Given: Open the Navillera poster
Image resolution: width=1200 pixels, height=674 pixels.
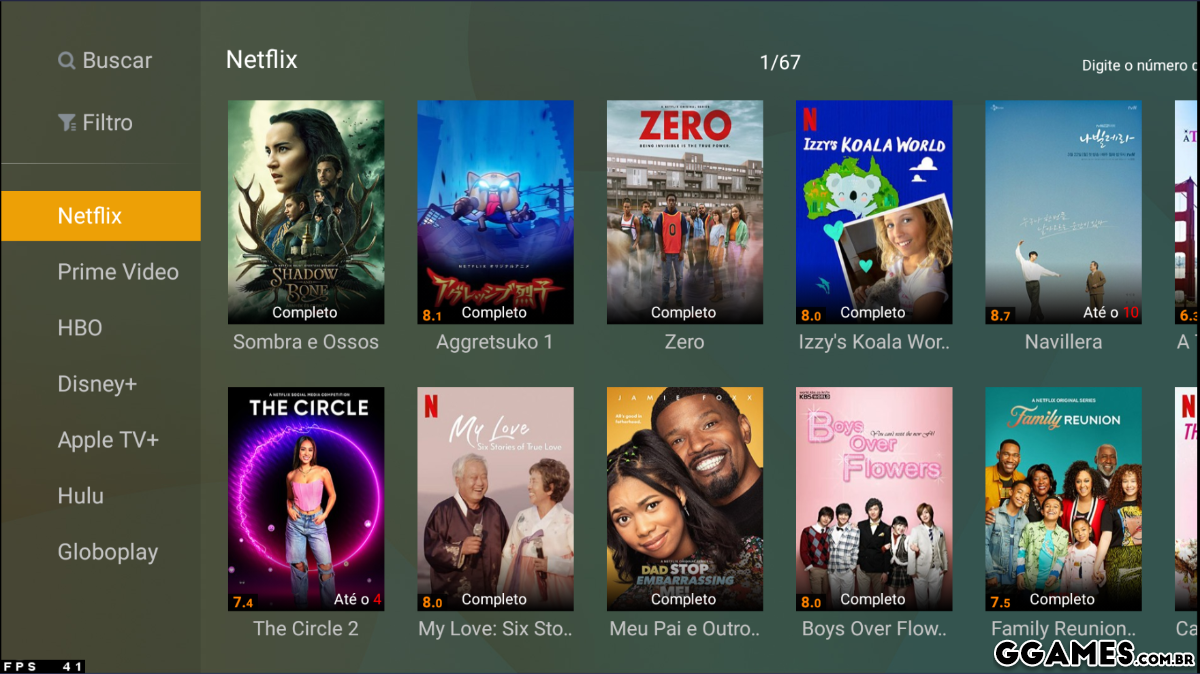Looking at the screenshot, I should click(1063, 212).
